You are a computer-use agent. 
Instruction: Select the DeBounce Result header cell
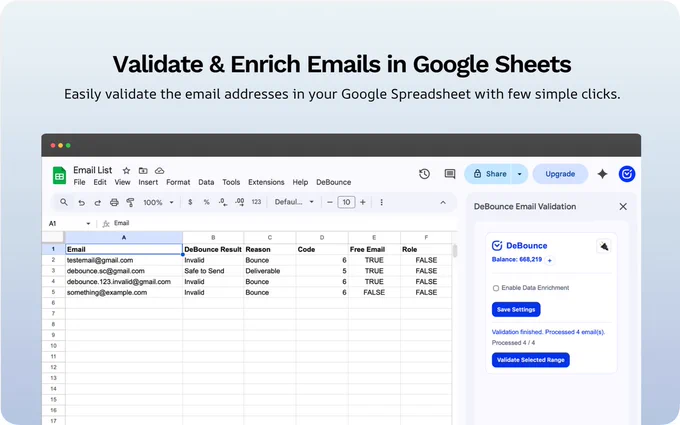tap(213, 249)
